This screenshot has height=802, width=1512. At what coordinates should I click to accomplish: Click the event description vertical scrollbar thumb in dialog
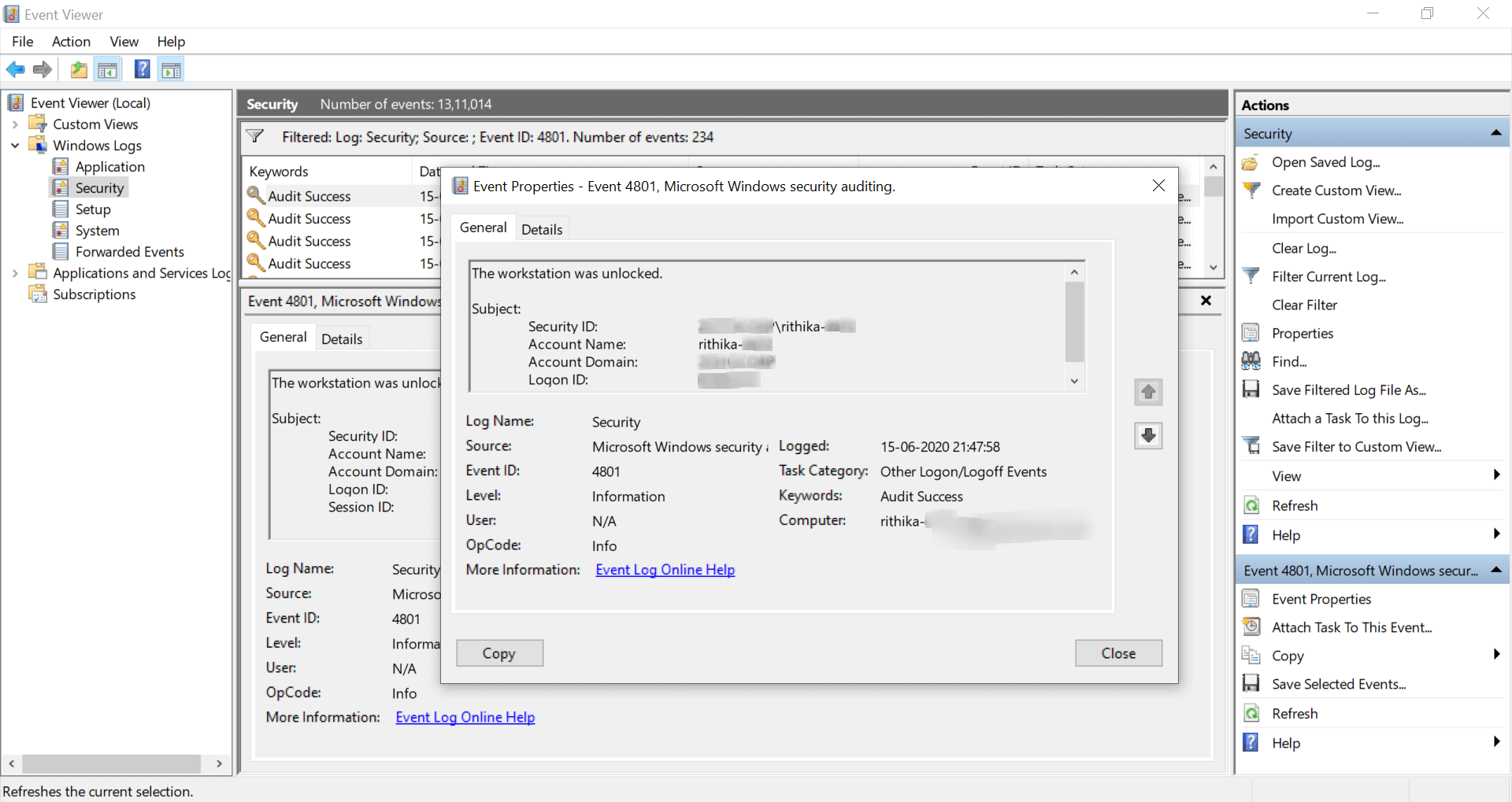[1074, 321]
